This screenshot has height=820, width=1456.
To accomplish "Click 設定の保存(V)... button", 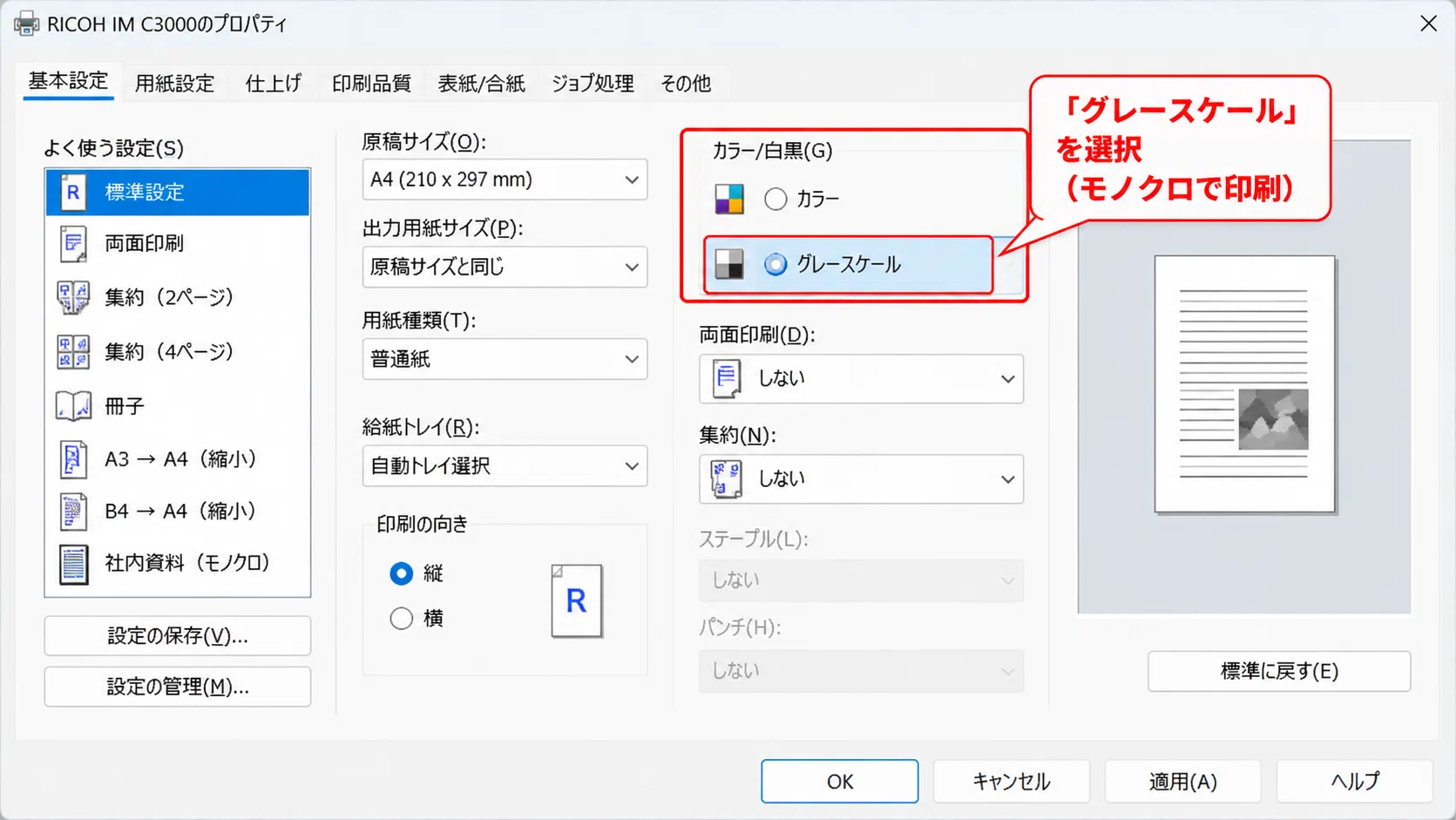I will coord(178,636).
